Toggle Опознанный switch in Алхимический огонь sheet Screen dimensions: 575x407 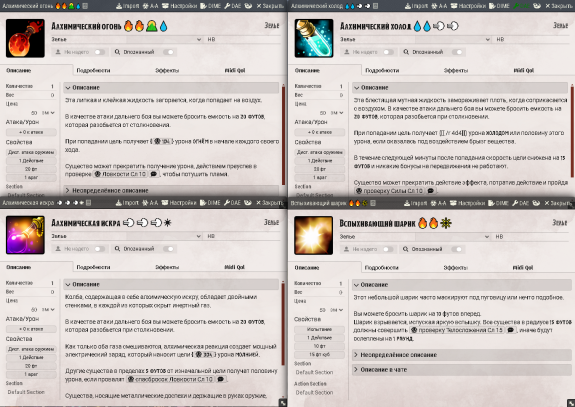click(x=168, y=52)
